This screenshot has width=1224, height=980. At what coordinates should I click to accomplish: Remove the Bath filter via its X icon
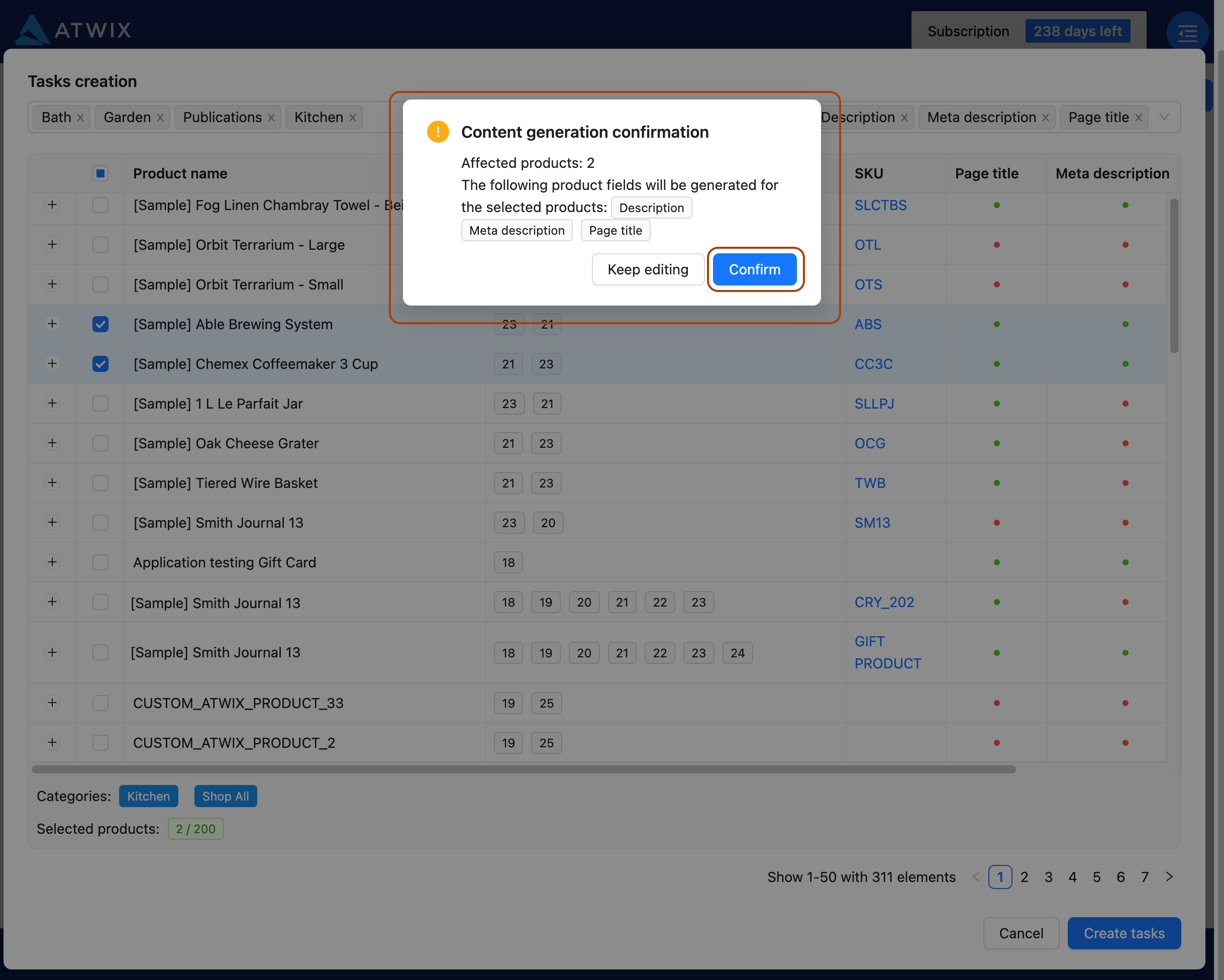point(80,117)
